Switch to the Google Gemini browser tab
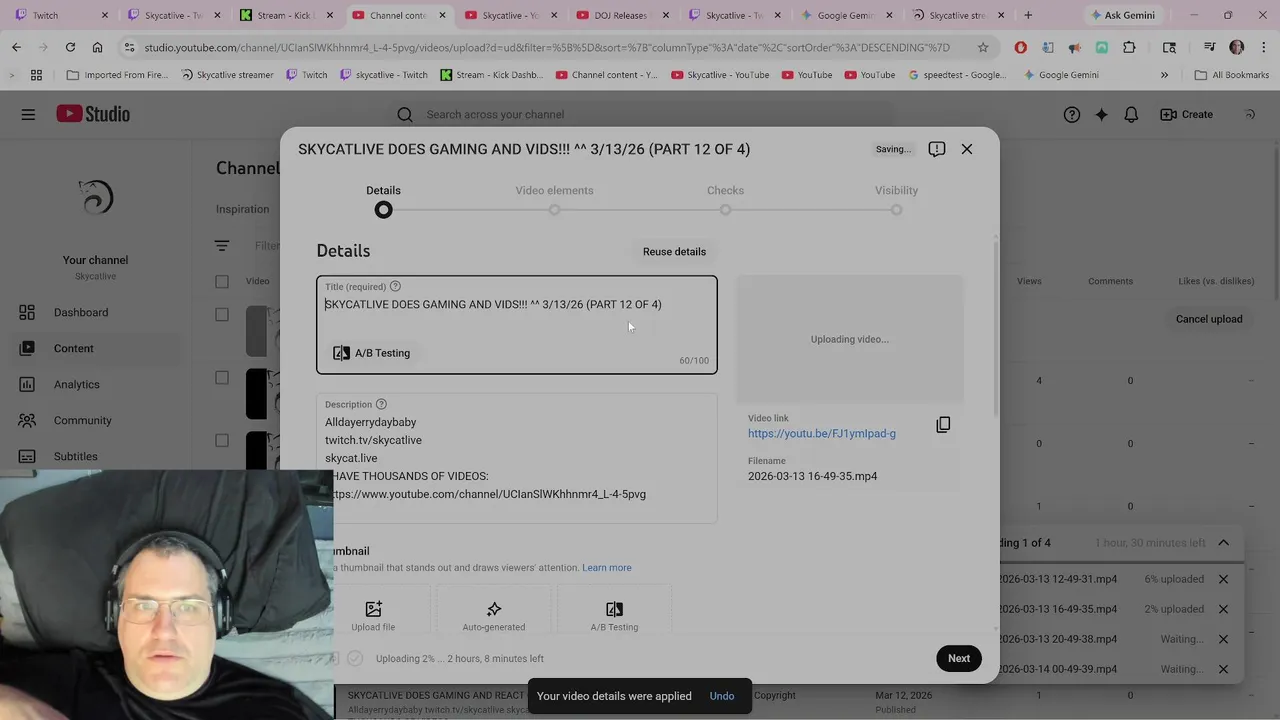The height and width of the screenshot is (720, 1280). point(846,15)
